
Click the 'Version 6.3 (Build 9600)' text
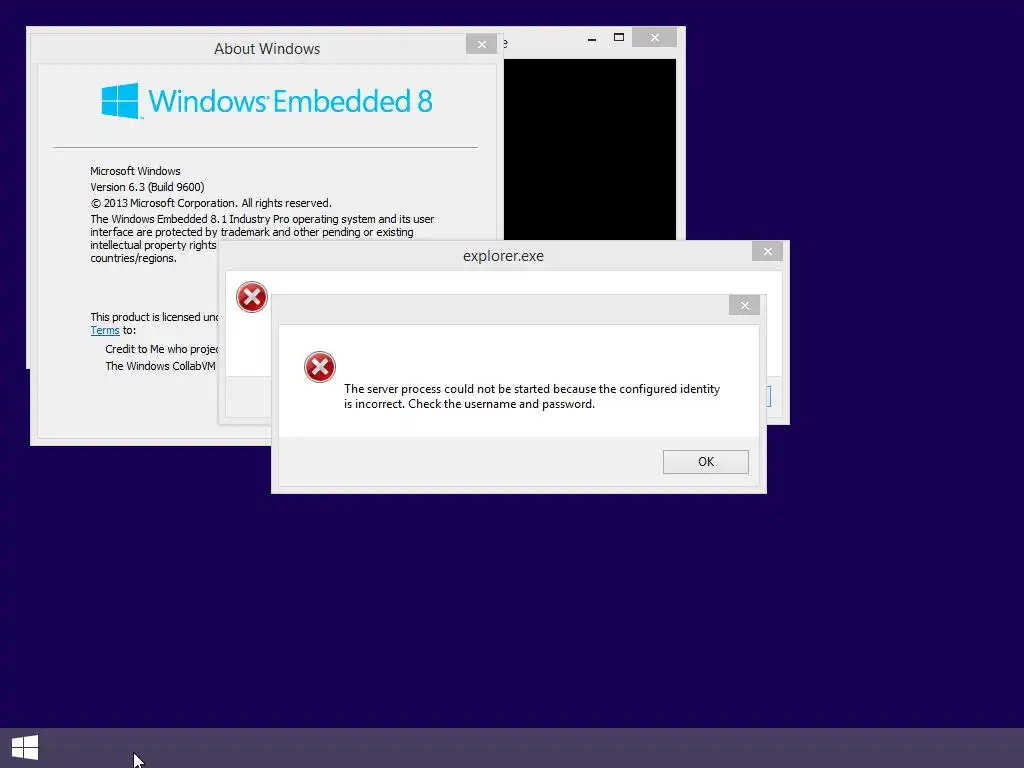click(x=147, y=187)
